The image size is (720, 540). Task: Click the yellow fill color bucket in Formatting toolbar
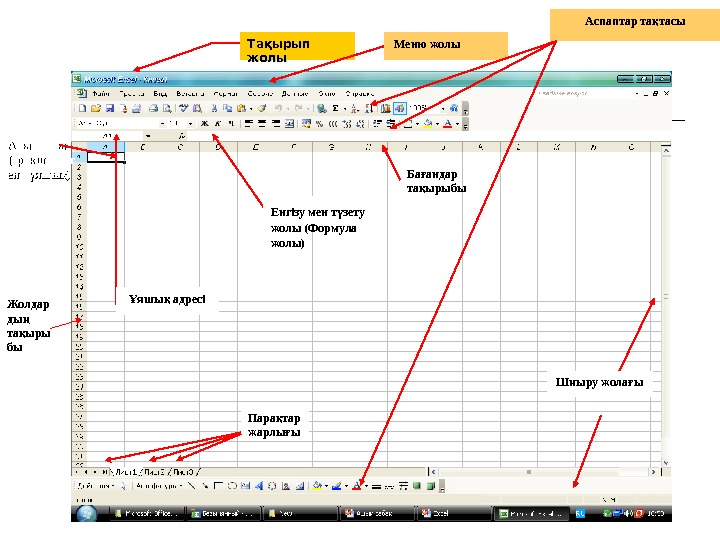428,124
